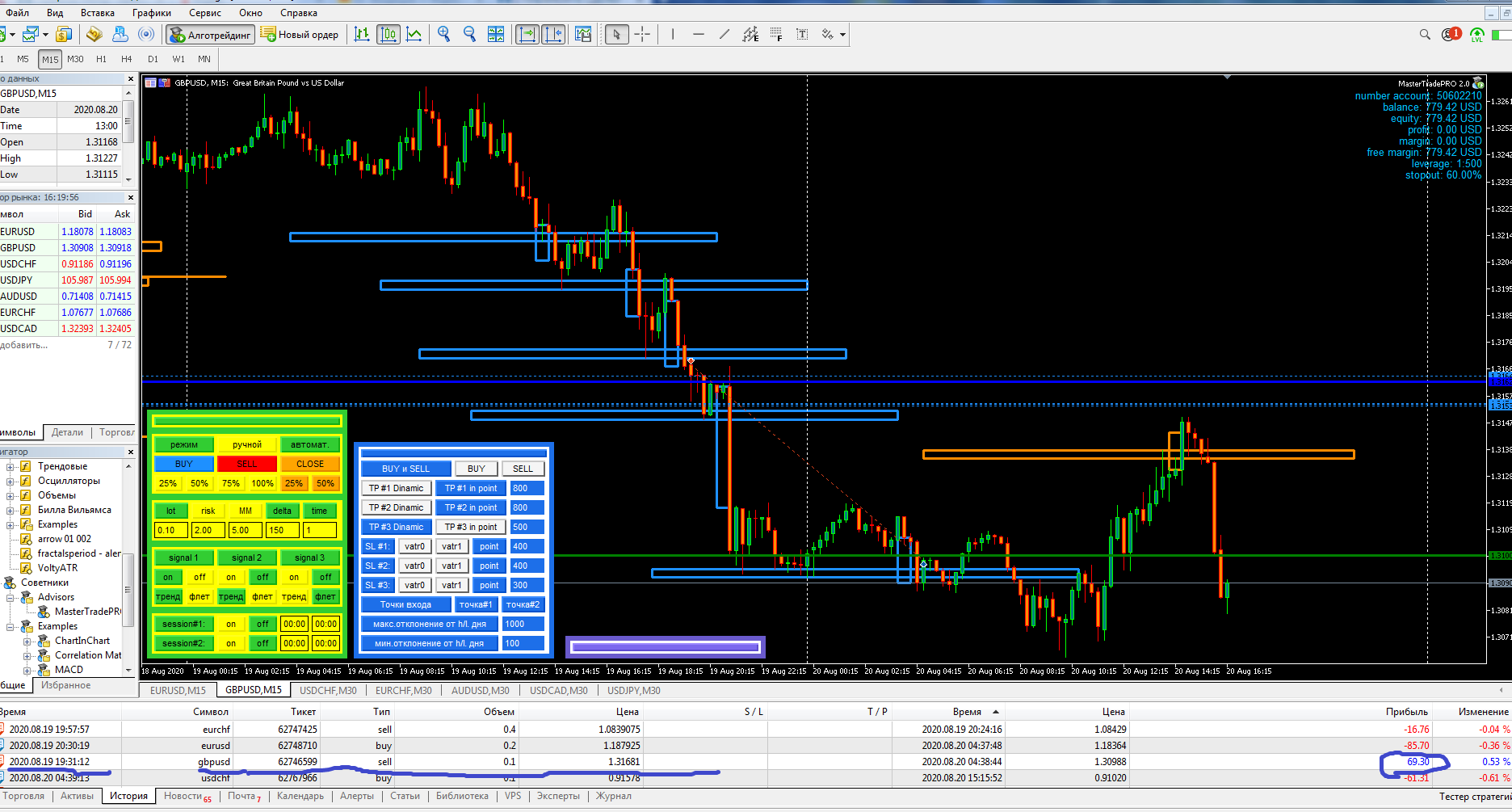
Task: Toggle the Алготрейдинг button
Action: (211, 34)
